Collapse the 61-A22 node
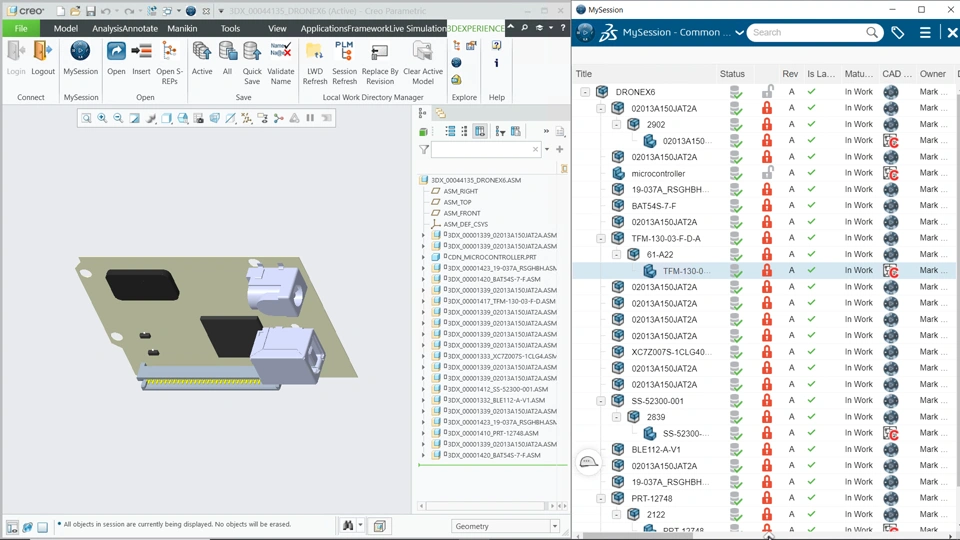 point(617,254)
